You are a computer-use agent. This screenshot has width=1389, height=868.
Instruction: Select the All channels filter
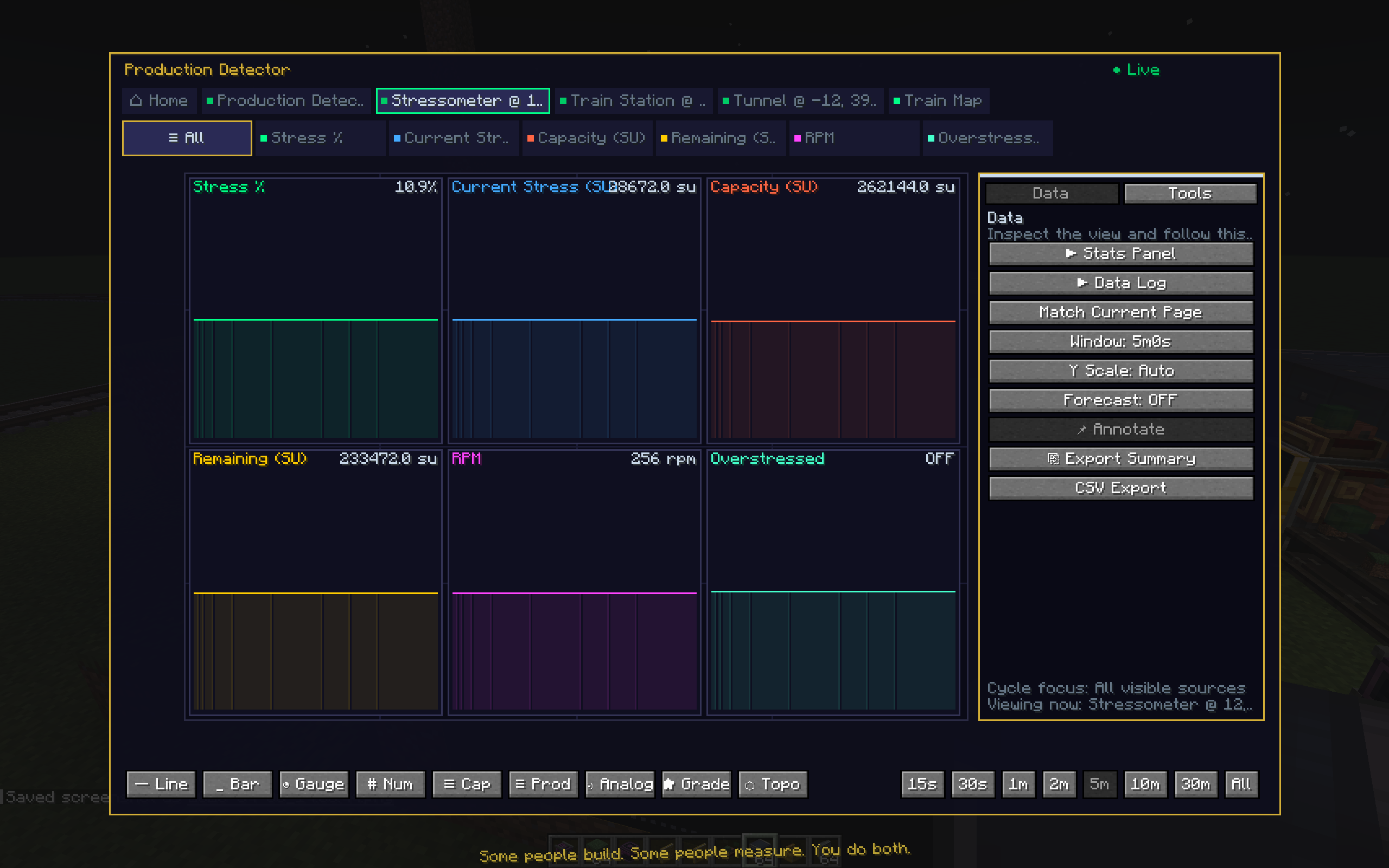click(187, 138)
